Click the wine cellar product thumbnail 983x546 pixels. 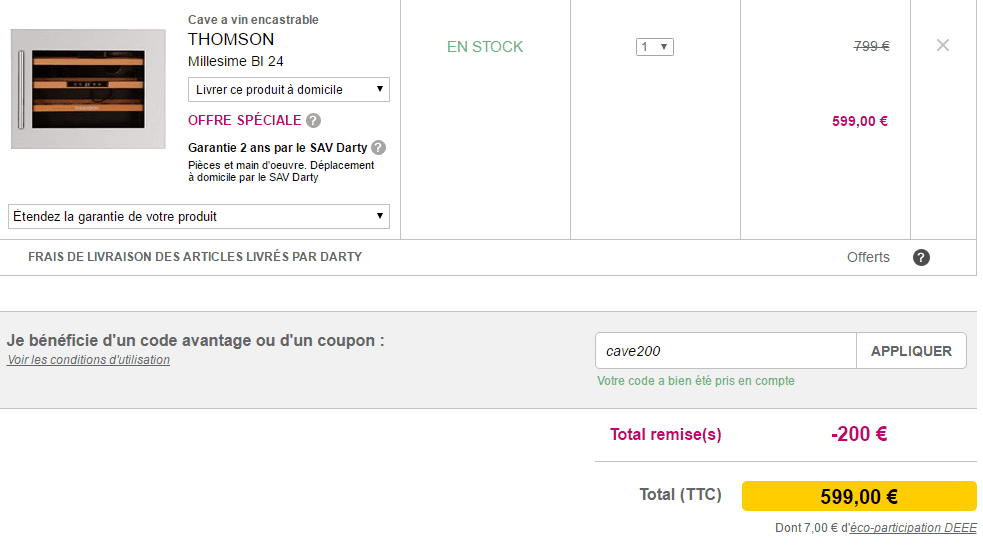(88, 89)
